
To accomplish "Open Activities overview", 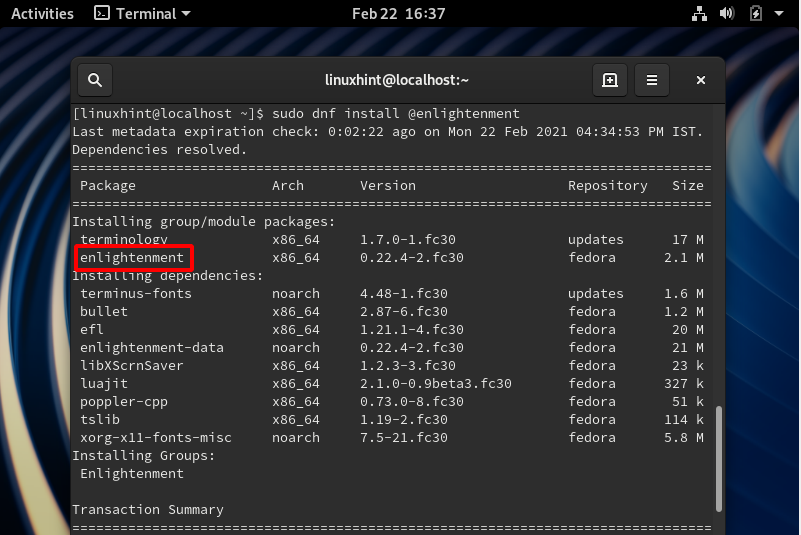I will (x=42, y=13).
